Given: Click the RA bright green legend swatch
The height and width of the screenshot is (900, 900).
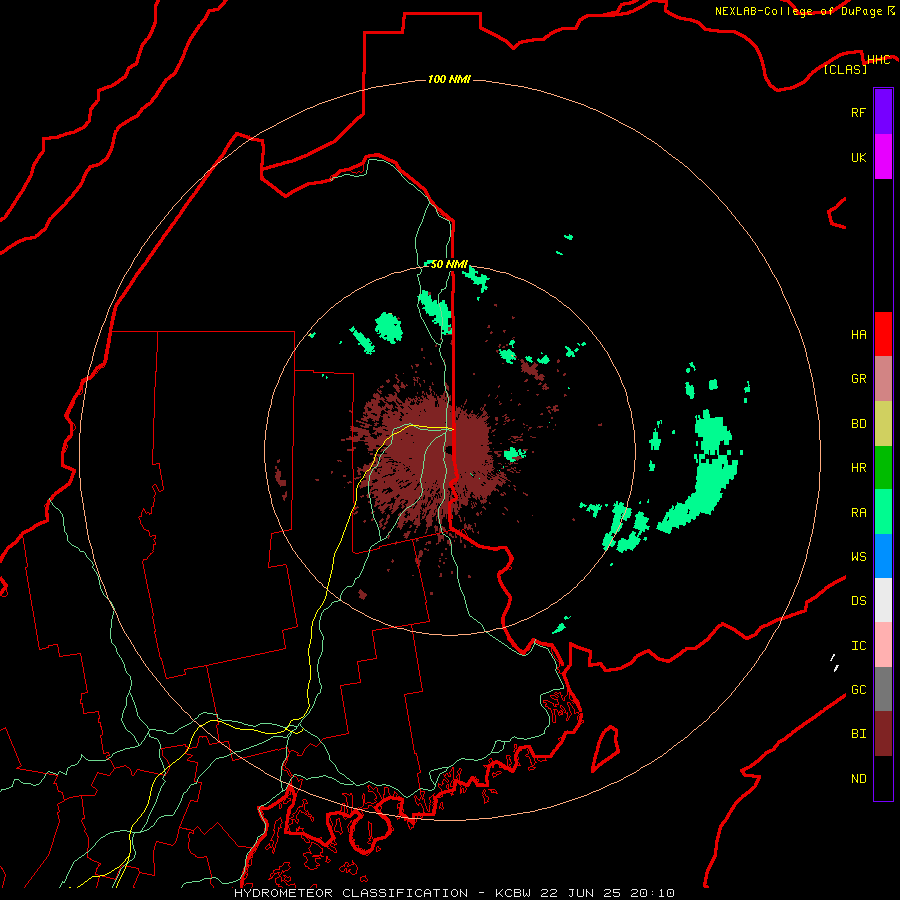Looking at the screenshot, I should (x=883, y=512).
